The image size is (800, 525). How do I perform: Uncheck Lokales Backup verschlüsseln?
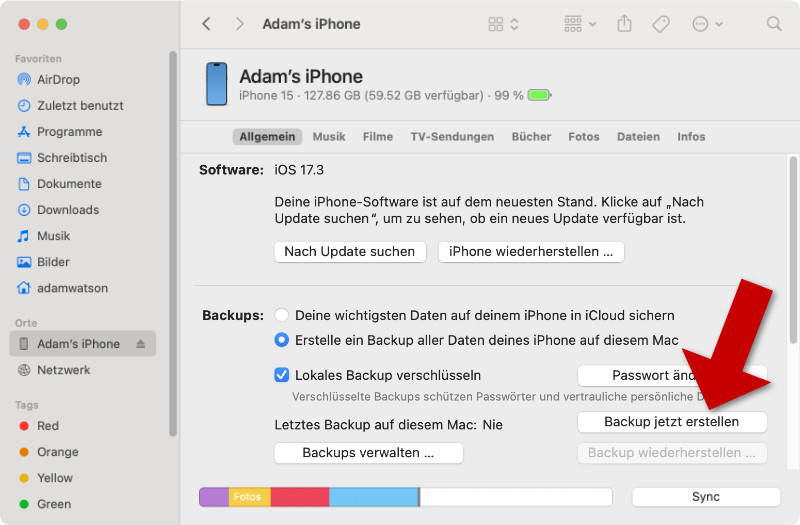point(282,375)
